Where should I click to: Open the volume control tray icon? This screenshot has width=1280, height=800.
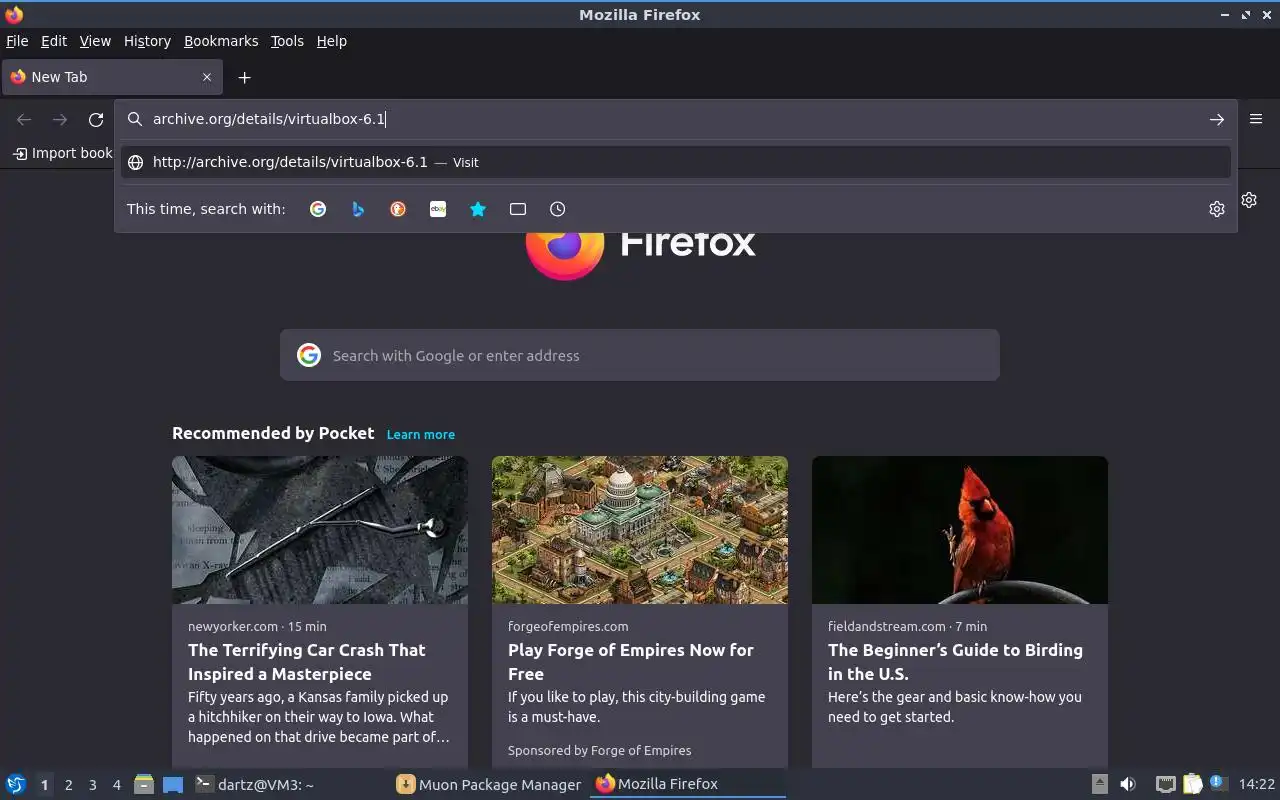pyautogui.click(x=1128, y=784)
